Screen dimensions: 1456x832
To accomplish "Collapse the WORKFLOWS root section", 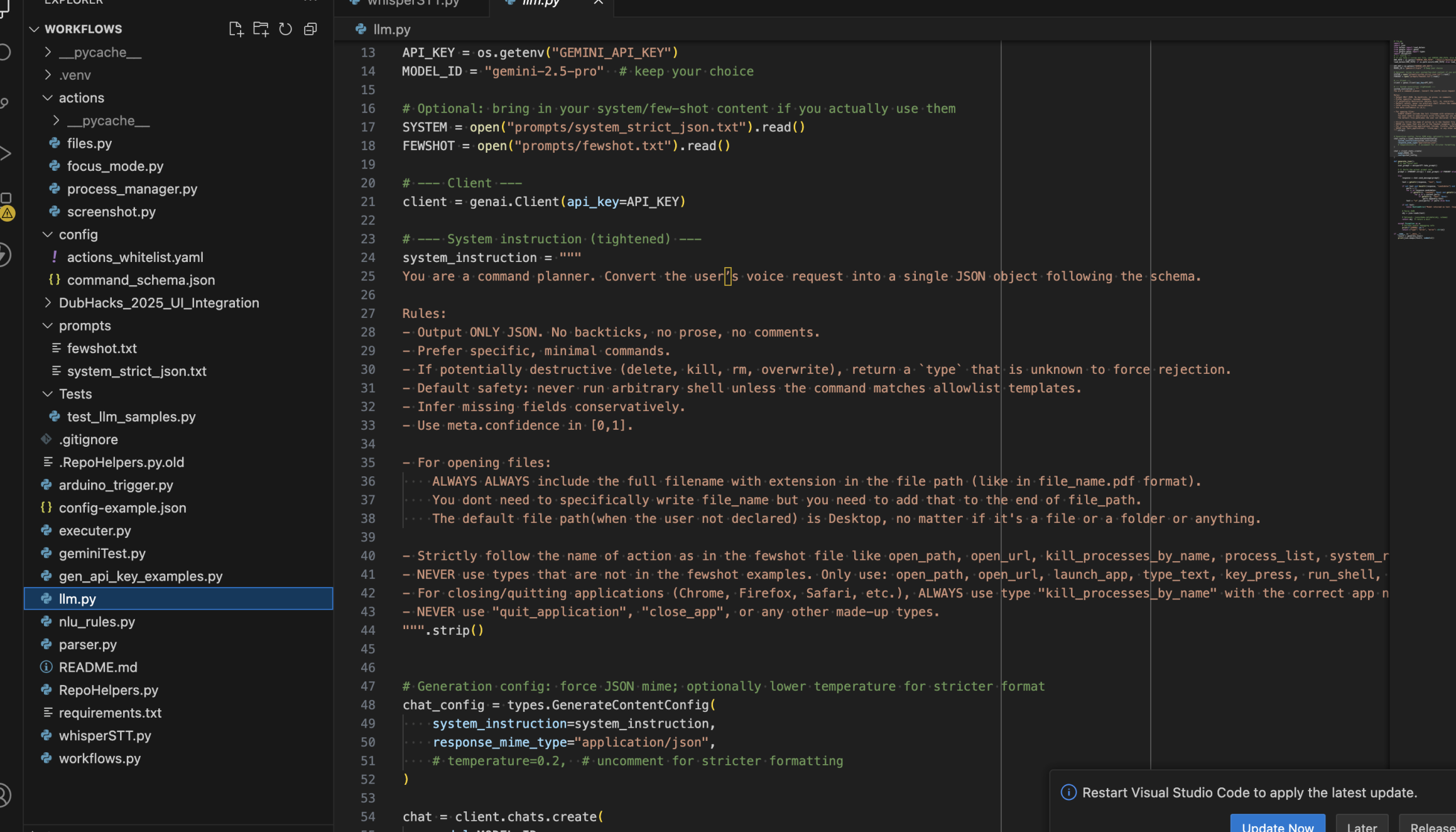I will click(34, 29).
